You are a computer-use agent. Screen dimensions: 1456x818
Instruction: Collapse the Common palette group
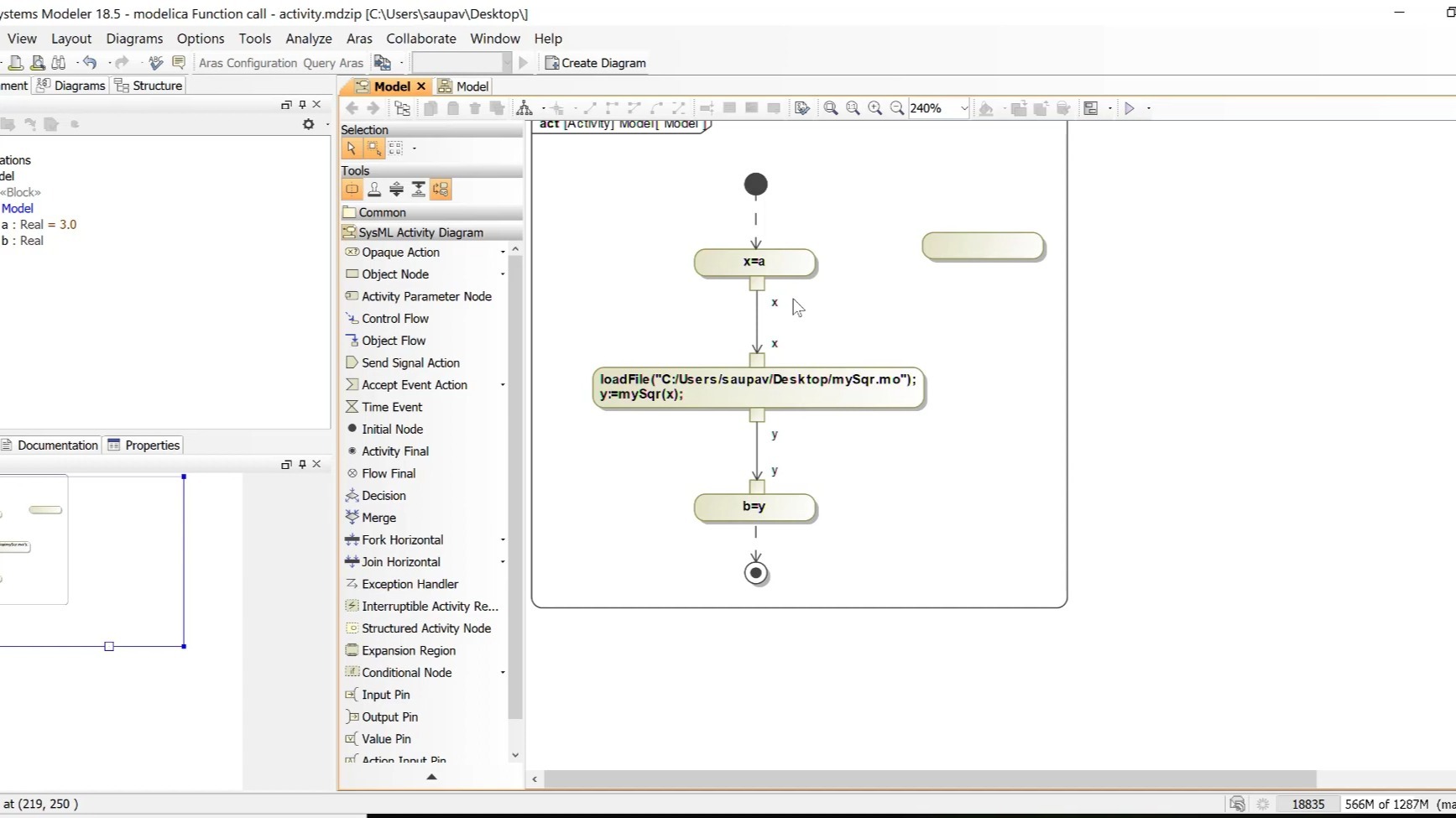pyautogui.click(x=431, y=212)
